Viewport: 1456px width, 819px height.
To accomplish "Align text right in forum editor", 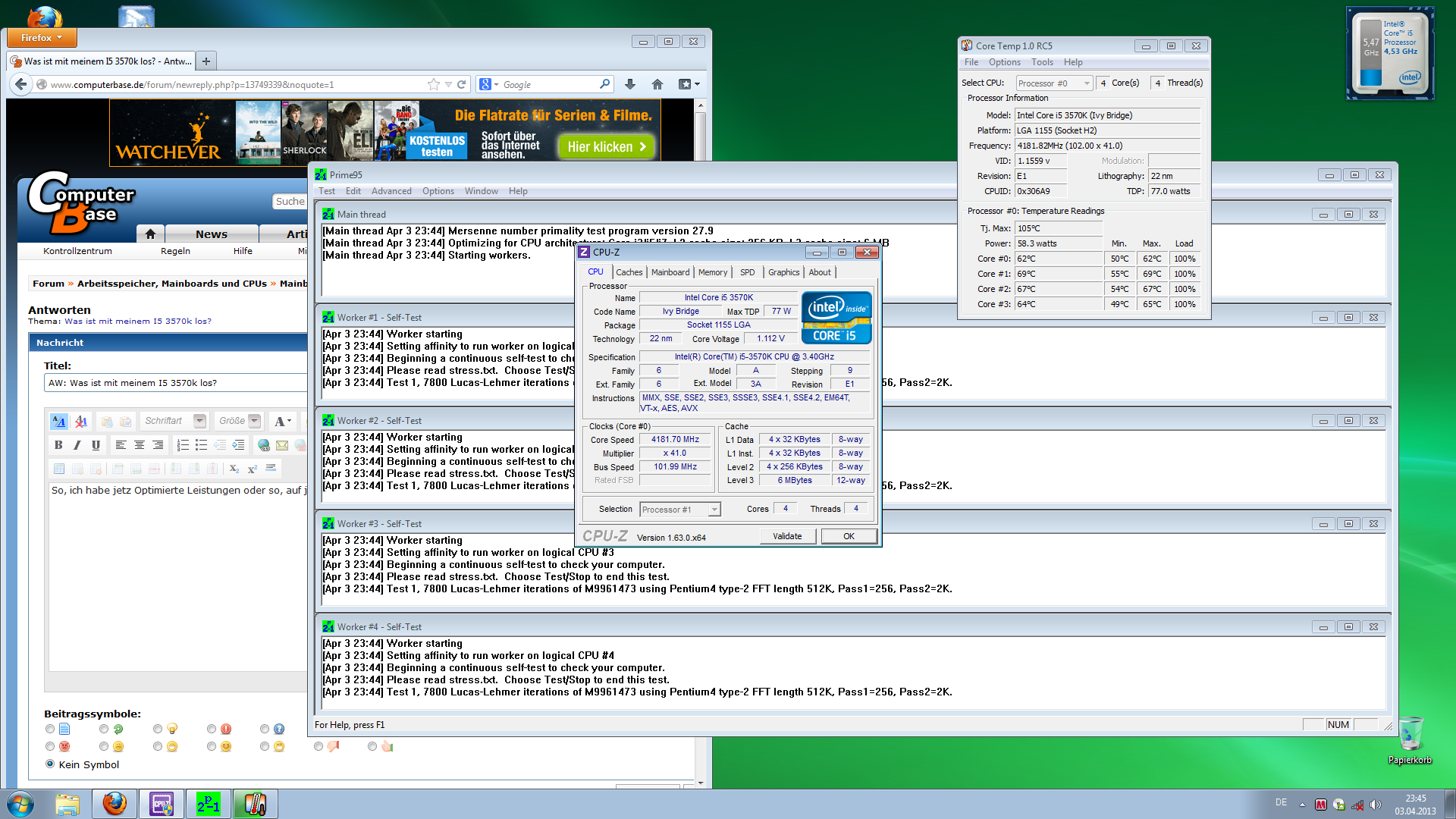I will coord(157,445).
